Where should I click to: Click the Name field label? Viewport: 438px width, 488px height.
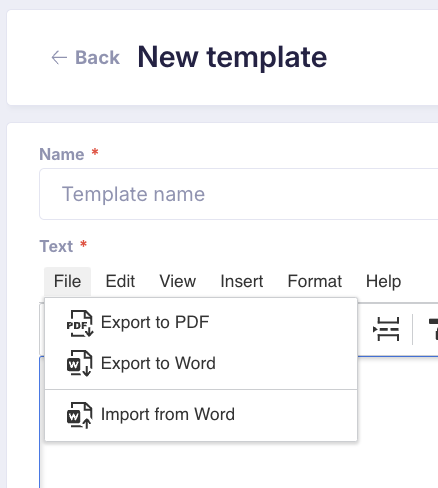click(x=62, y=154)
